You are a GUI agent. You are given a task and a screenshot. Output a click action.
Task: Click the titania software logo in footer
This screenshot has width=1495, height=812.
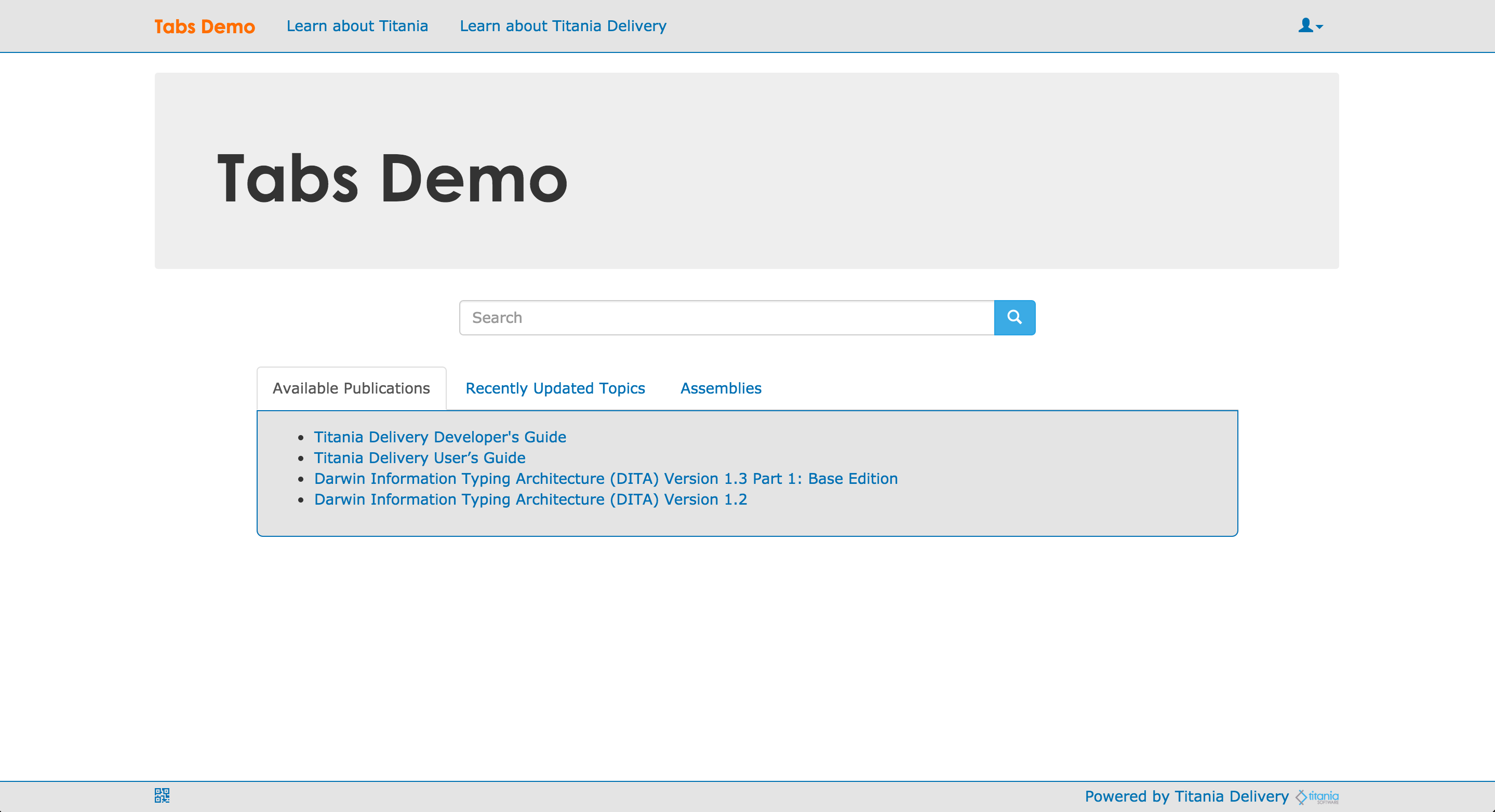[1317, 797]
